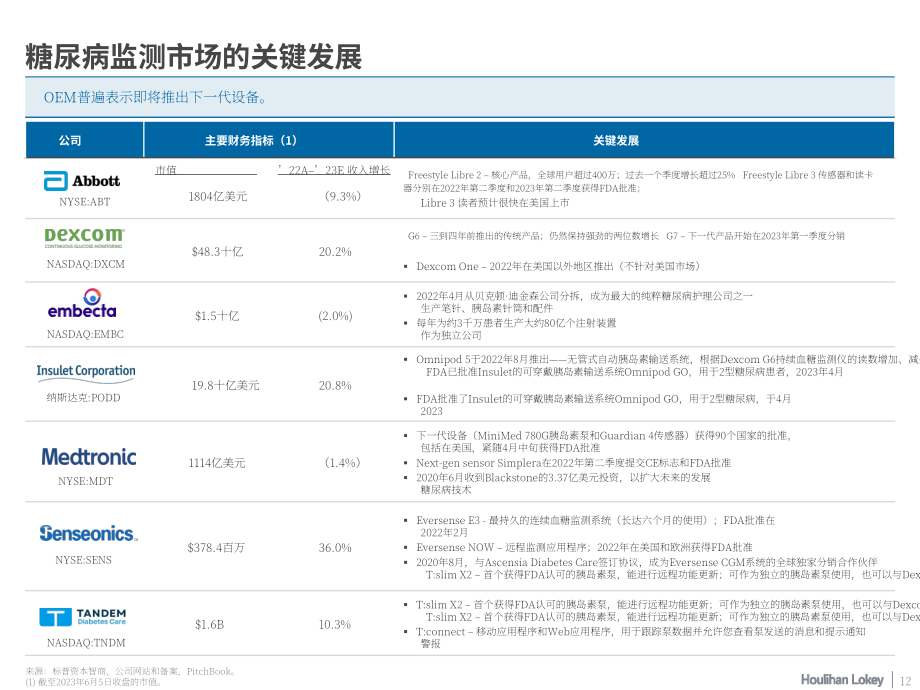Click Abbott growth value (9.3%)
The width and height of the screenshot is (920, 690).
[x=343, y=196]
